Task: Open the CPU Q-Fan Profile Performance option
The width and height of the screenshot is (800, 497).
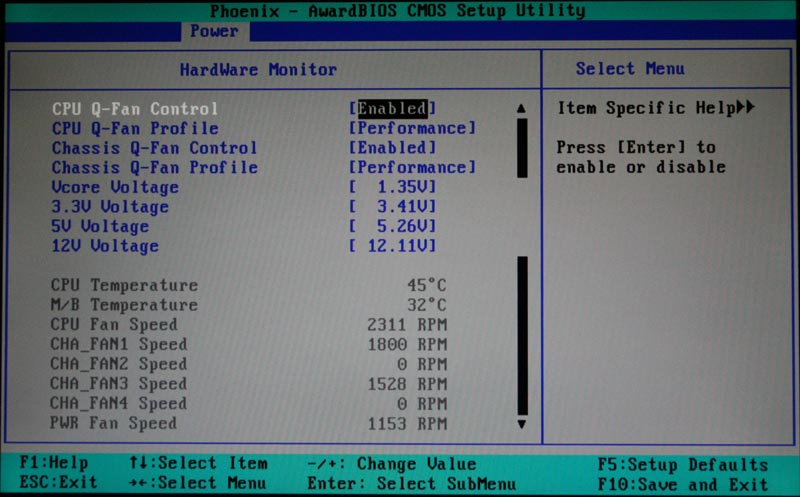Action: coord(412,128)
